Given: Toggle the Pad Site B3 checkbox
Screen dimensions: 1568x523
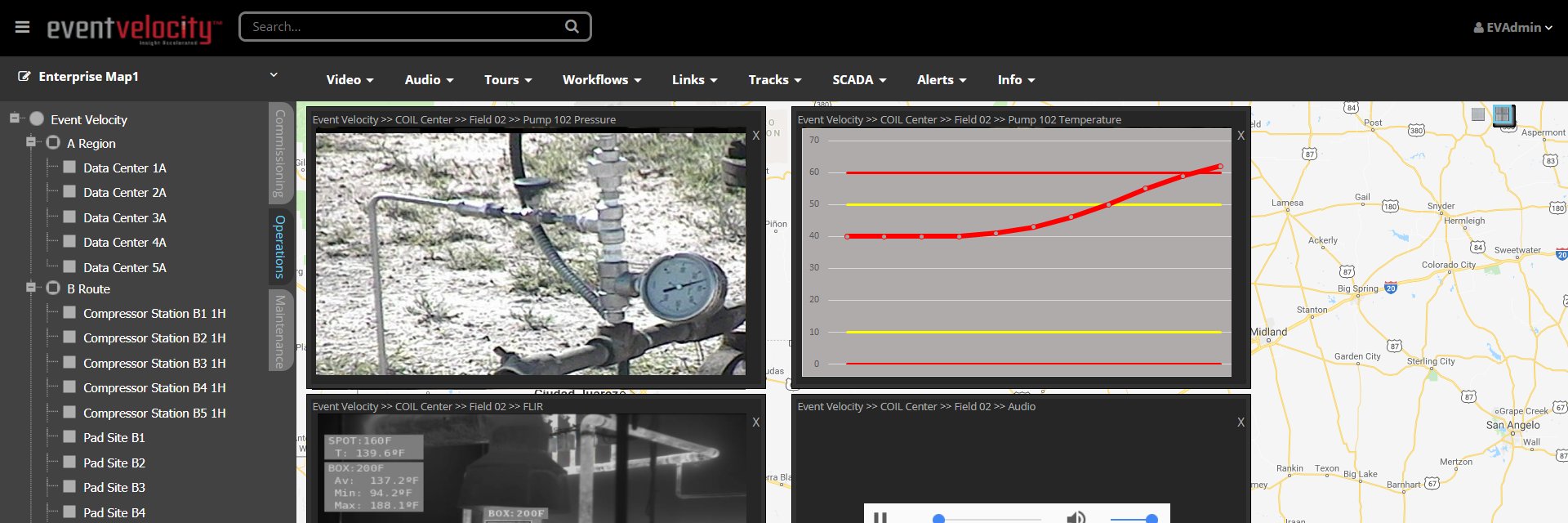Looking at the screenshot, I should (x=69, y=486).
